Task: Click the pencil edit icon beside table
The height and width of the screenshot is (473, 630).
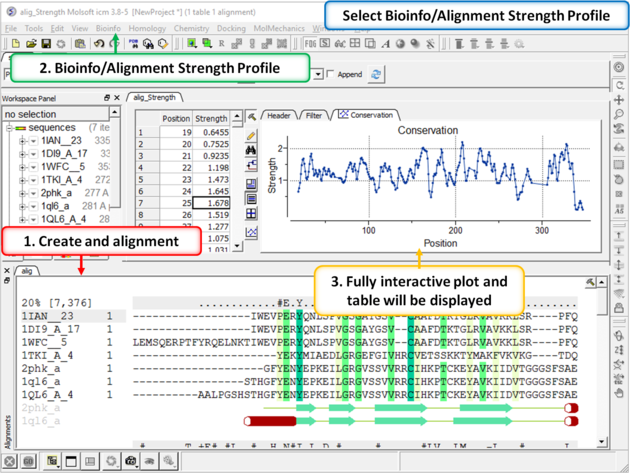Action: click(x=251, y=135)
